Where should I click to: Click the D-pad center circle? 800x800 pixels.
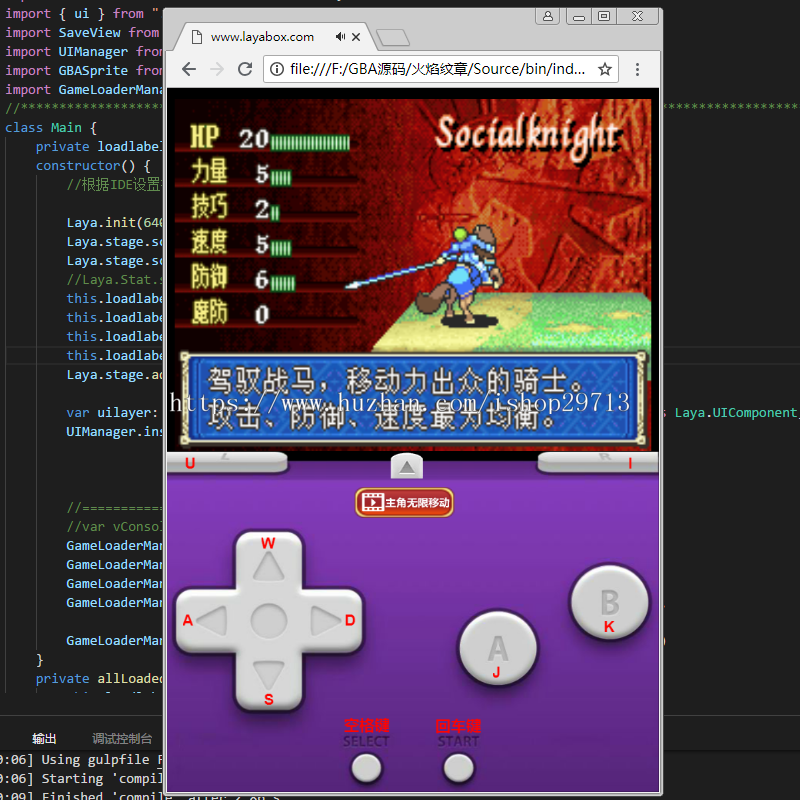click(269, 621)
